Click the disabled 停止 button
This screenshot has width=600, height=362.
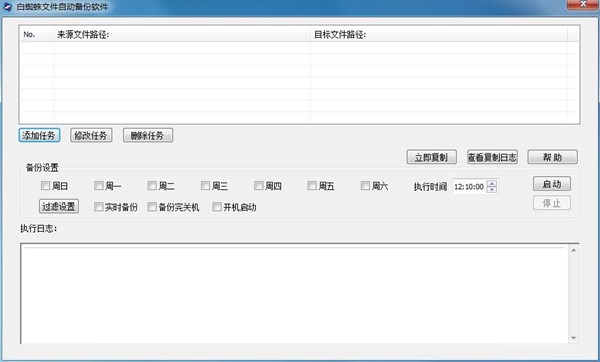pyautogui.click(x=552, y=203)
